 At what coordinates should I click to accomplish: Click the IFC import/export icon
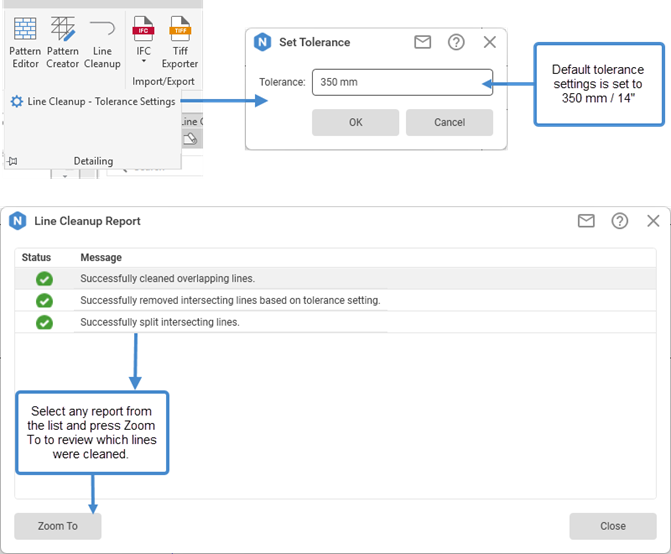pyautogui.click(x=143, y=28)
